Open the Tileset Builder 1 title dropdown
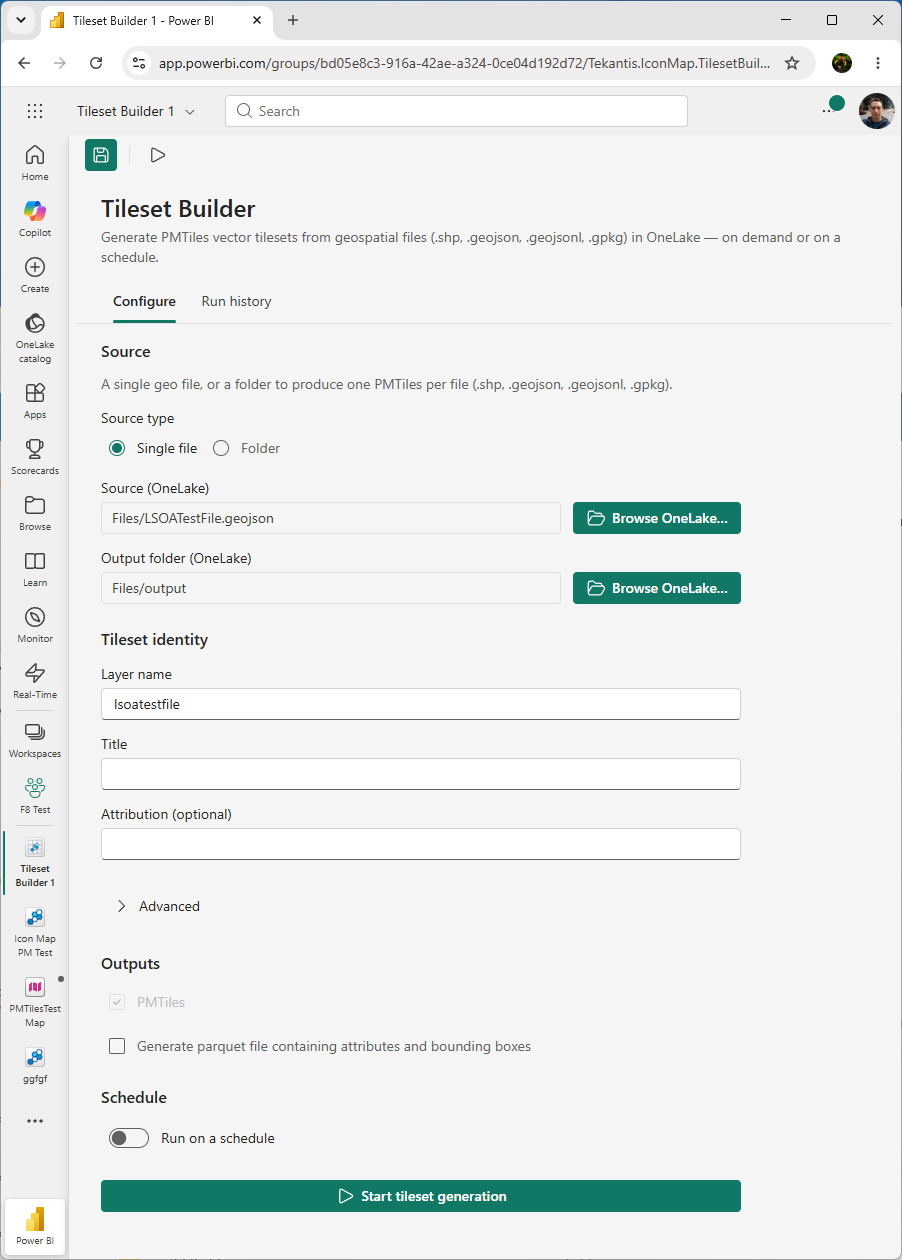902x1260 pixels. click(x=136, y=111)
